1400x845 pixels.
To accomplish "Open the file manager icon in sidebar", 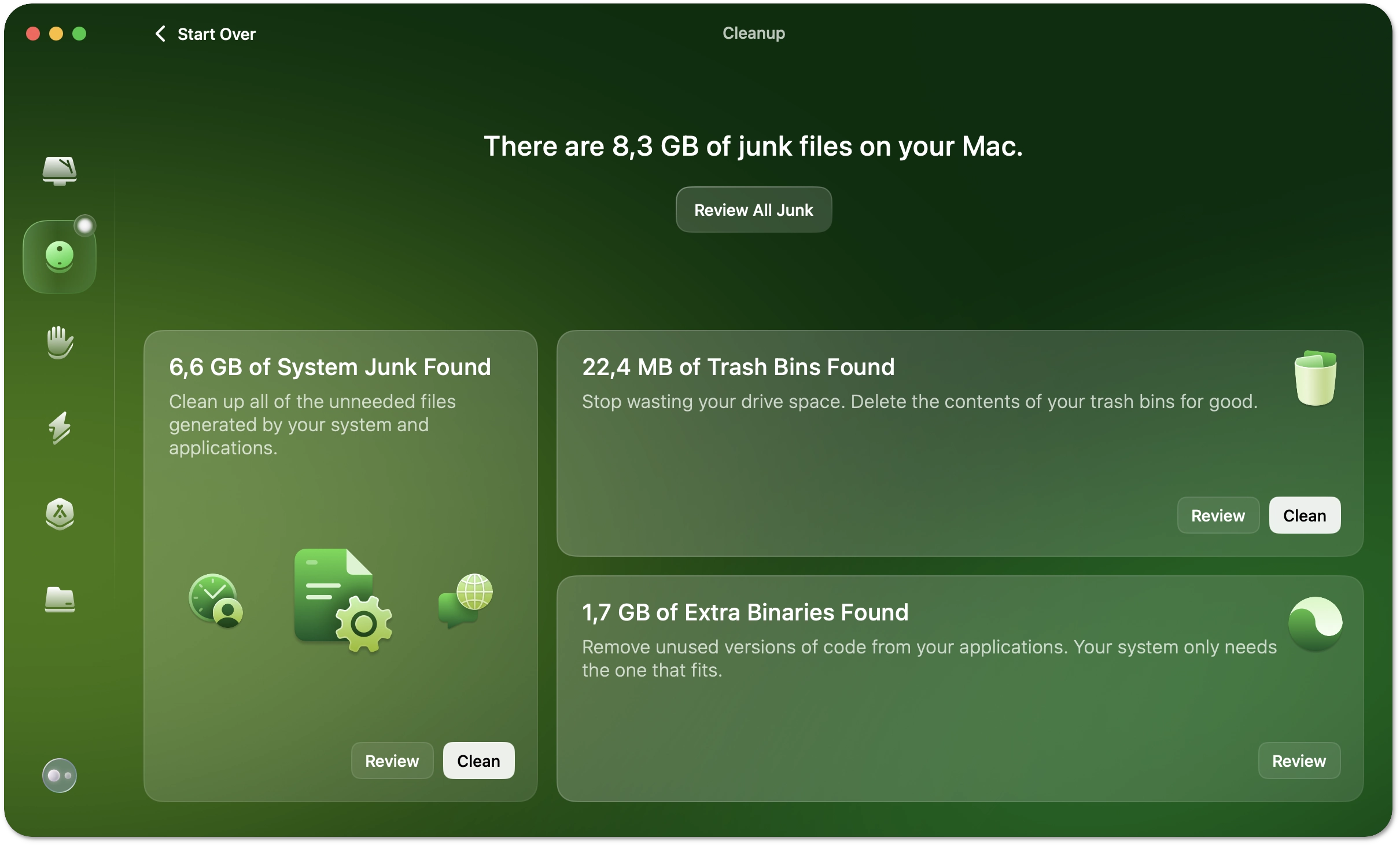I will [59, 598].
